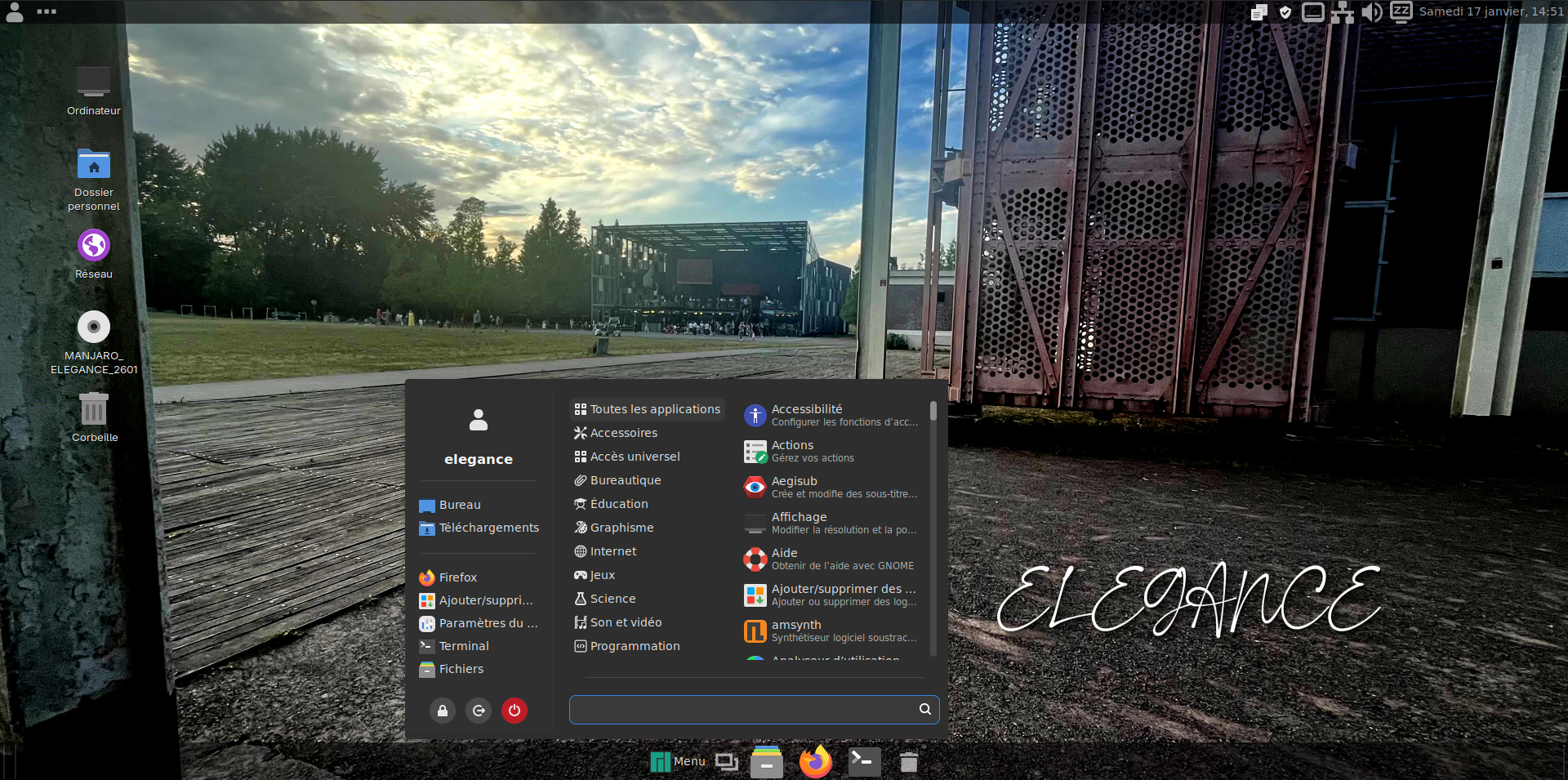Open the file manager from the taskbar

(766, 761)
